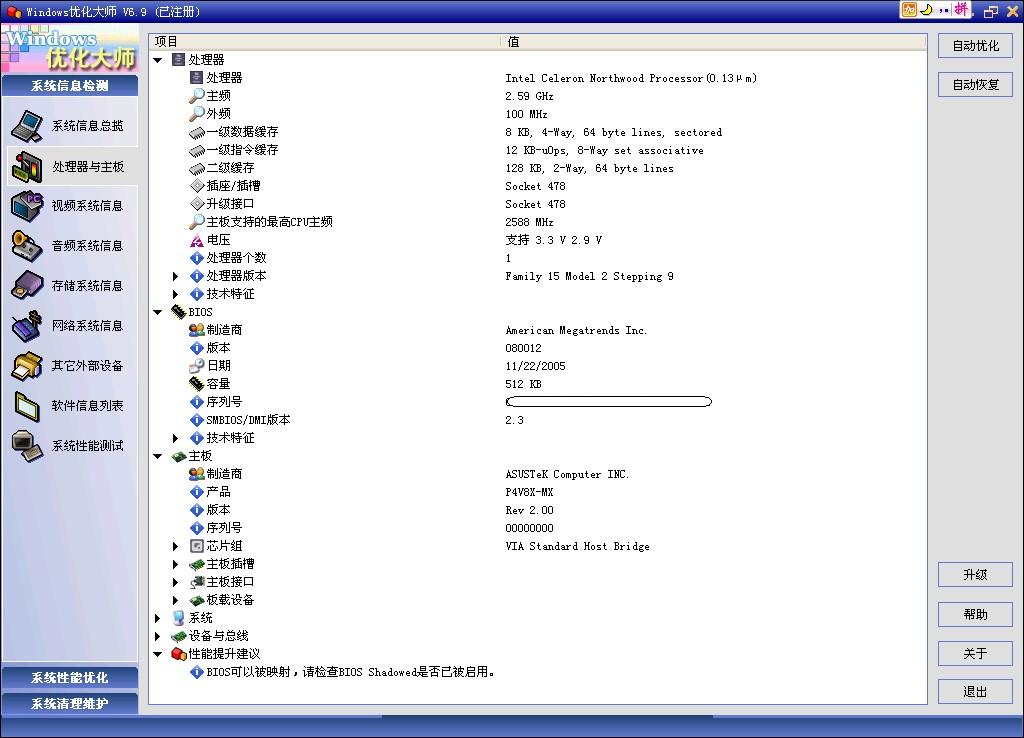Click the 一级数据缓存 chip icon
The height and width of the screenshot is (738, 1024).
point(197,133)
